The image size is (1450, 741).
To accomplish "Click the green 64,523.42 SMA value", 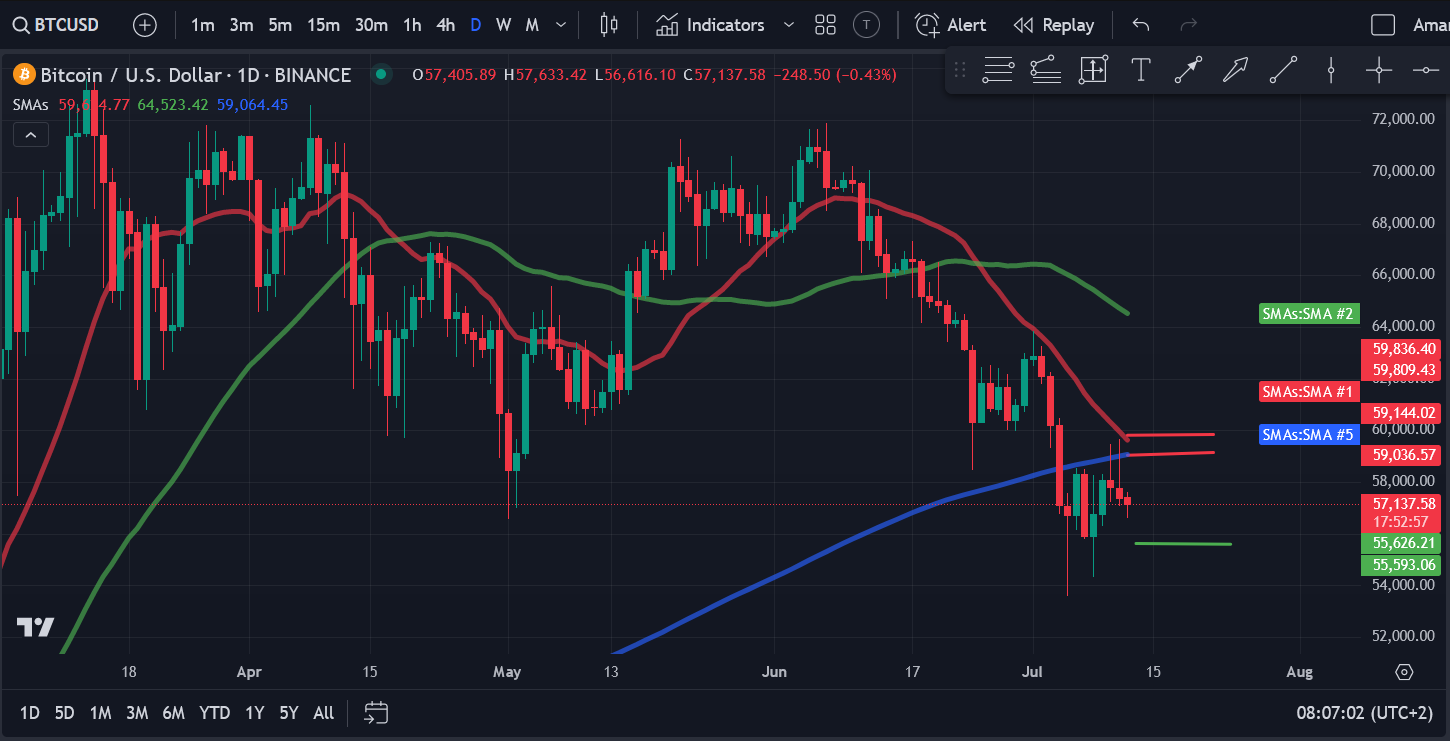I will point(173,104).
